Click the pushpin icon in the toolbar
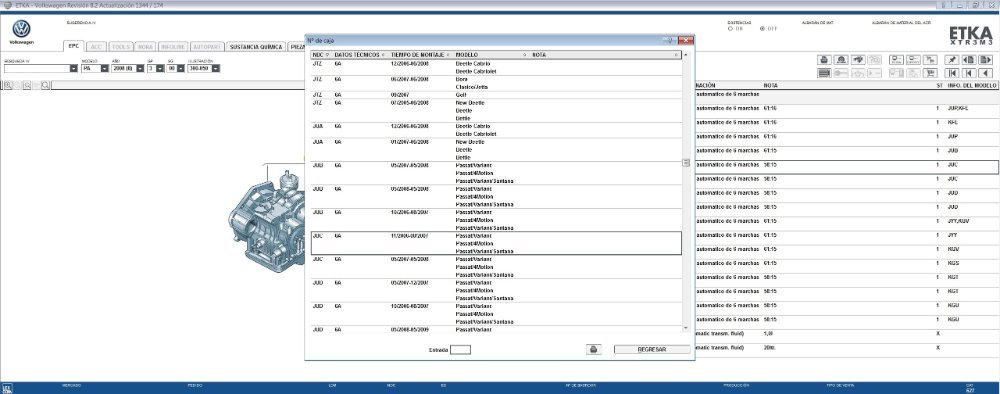The height and width of the screenshot is (394, 1000). coord(952,59)
